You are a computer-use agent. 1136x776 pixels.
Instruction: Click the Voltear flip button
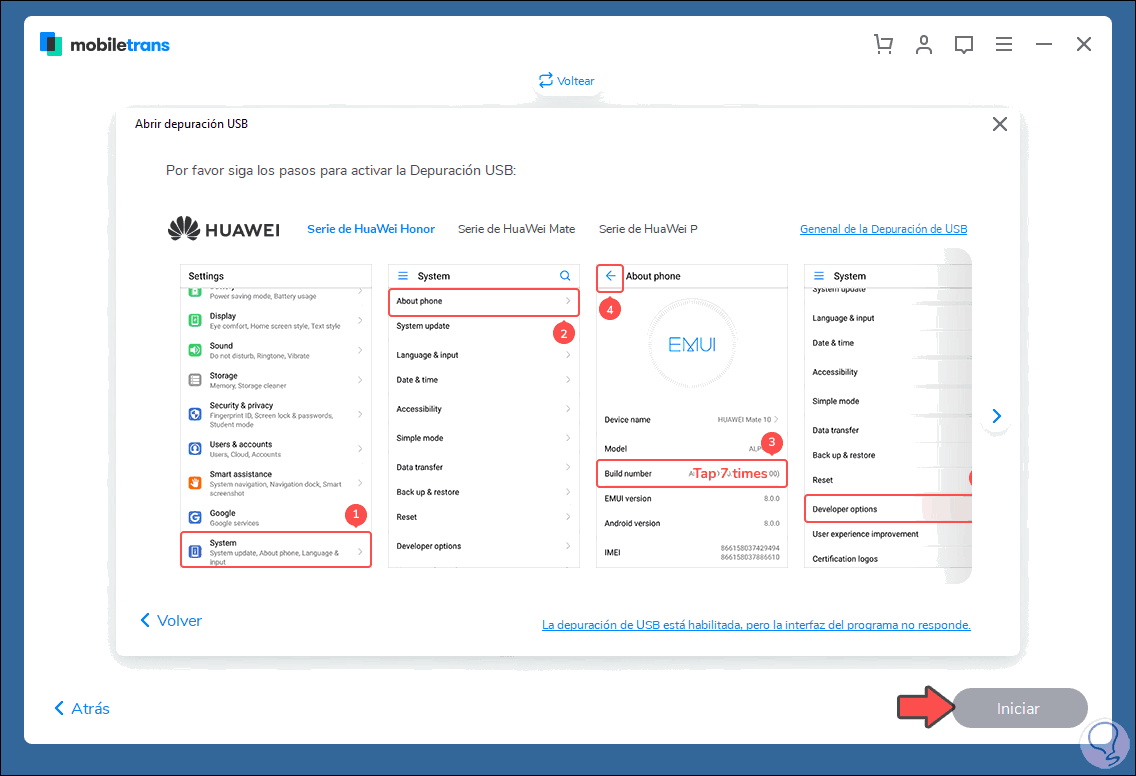click(x=567, y=80)
